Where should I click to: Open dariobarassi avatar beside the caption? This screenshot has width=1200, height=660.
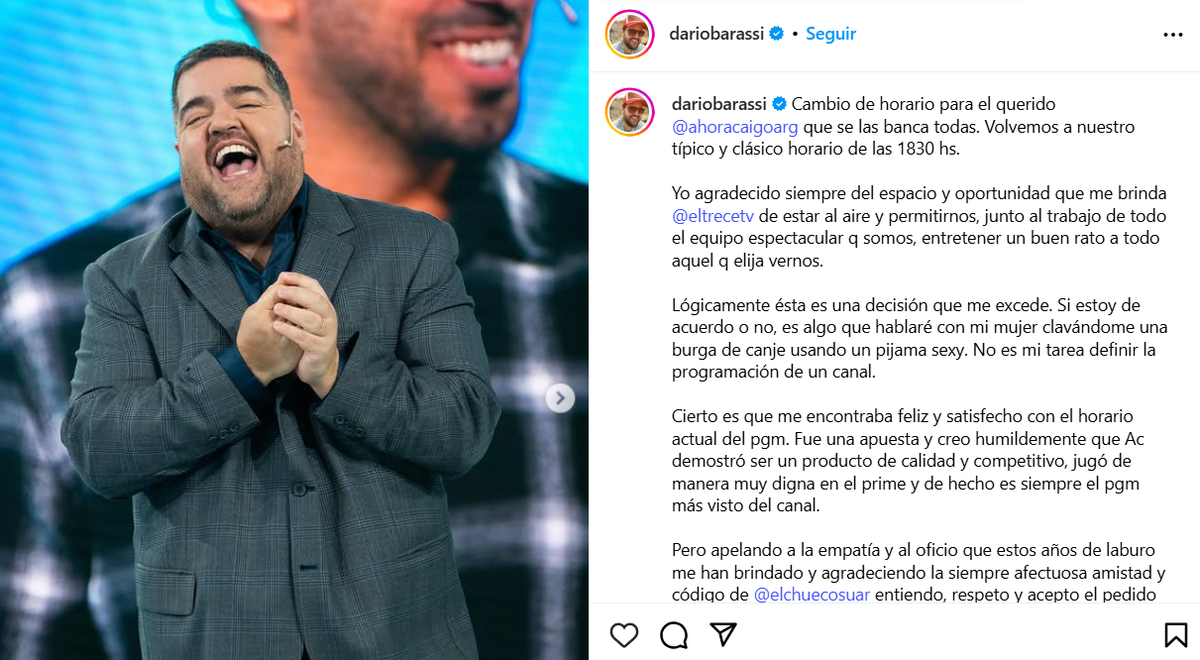(630, 112)
